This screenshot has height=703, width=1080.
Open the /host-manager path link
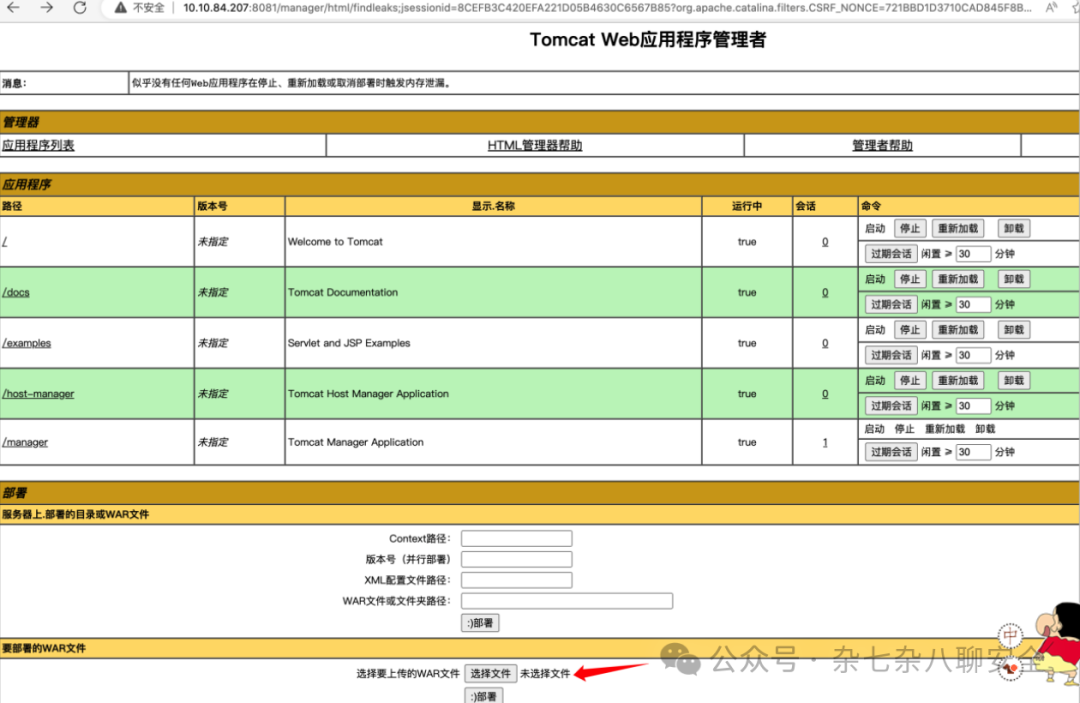tap(38, 394)
